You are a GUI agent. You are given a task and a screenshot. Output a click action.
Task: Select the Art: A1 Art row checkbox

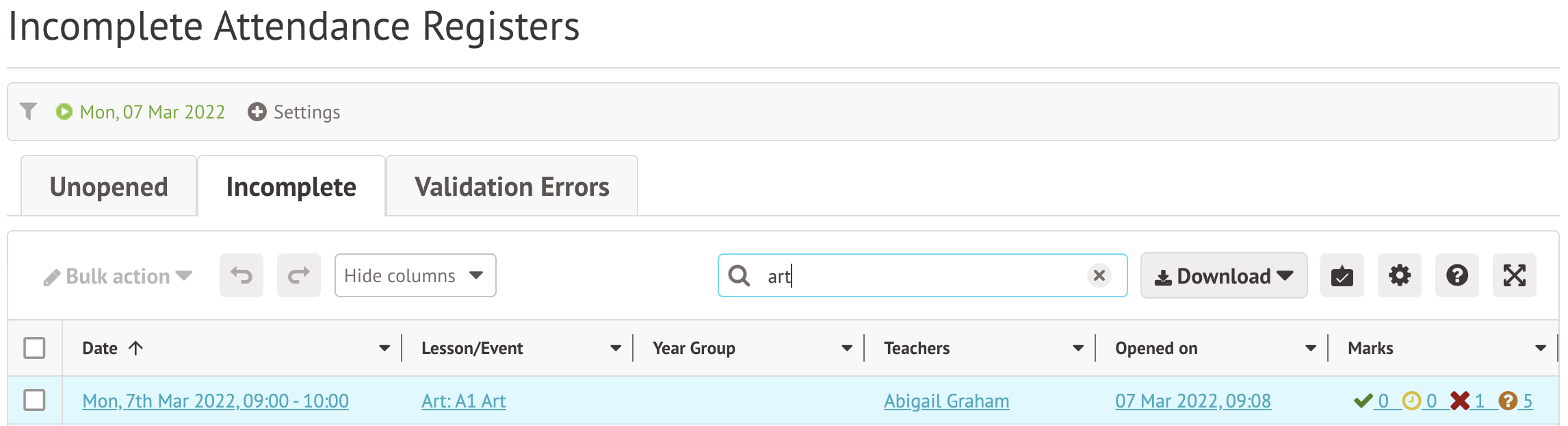click(x=34, y=400)
